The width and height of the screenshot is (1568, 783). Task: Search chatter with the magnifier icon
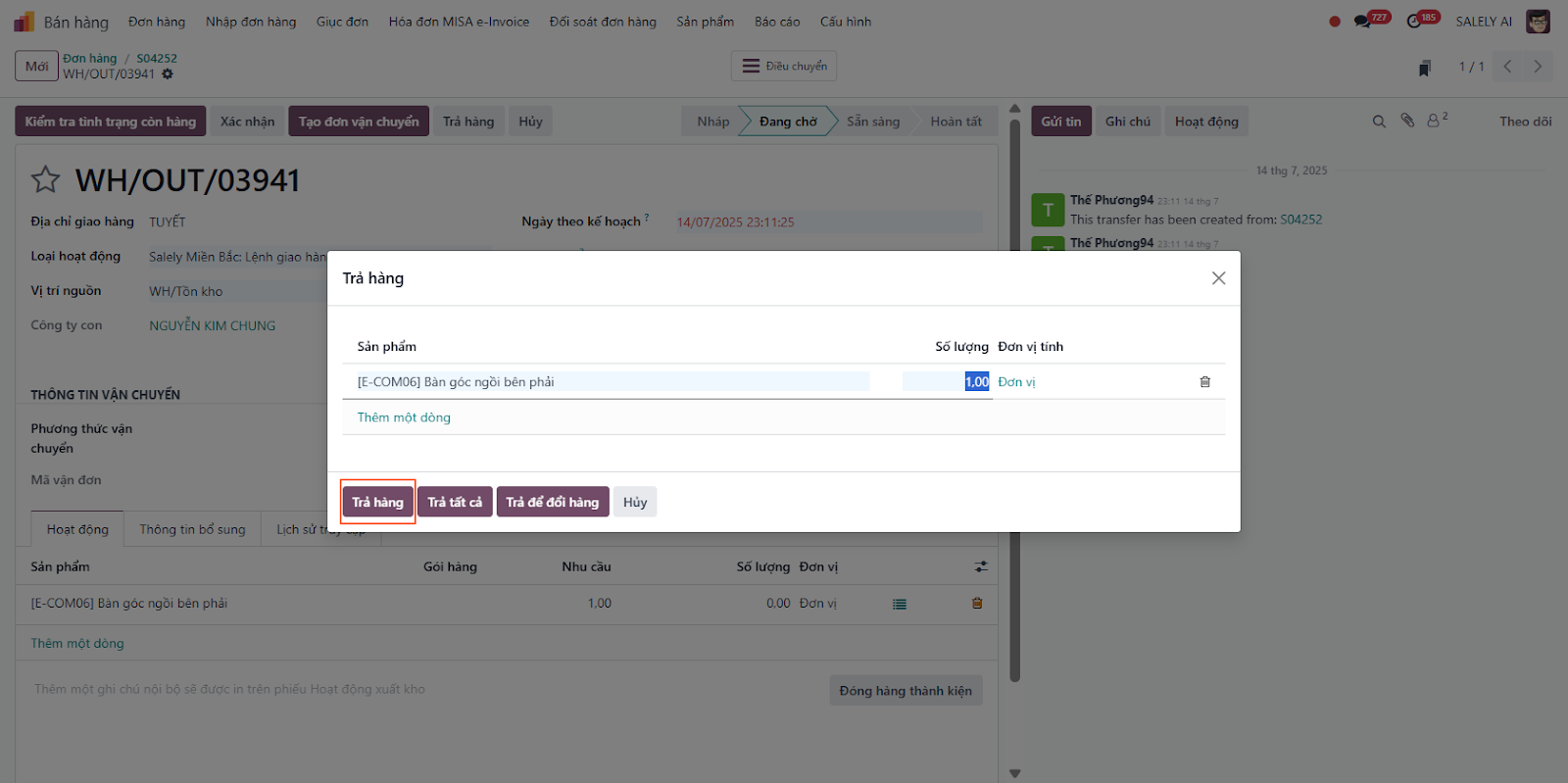pyautogui.click(x=1379, y=122)
